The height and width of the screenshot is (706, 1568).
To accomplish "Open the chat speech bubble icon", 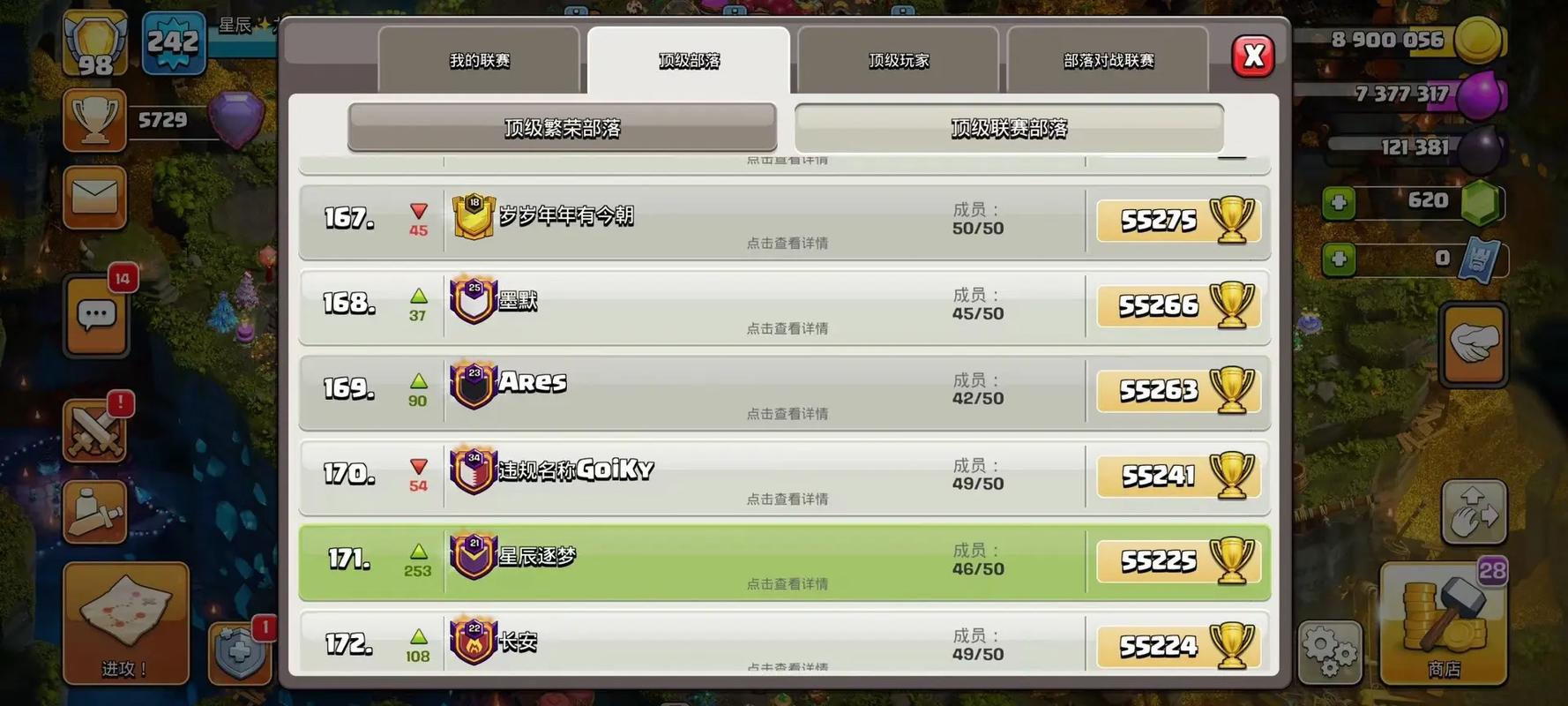I will click(x=97, y=316).
